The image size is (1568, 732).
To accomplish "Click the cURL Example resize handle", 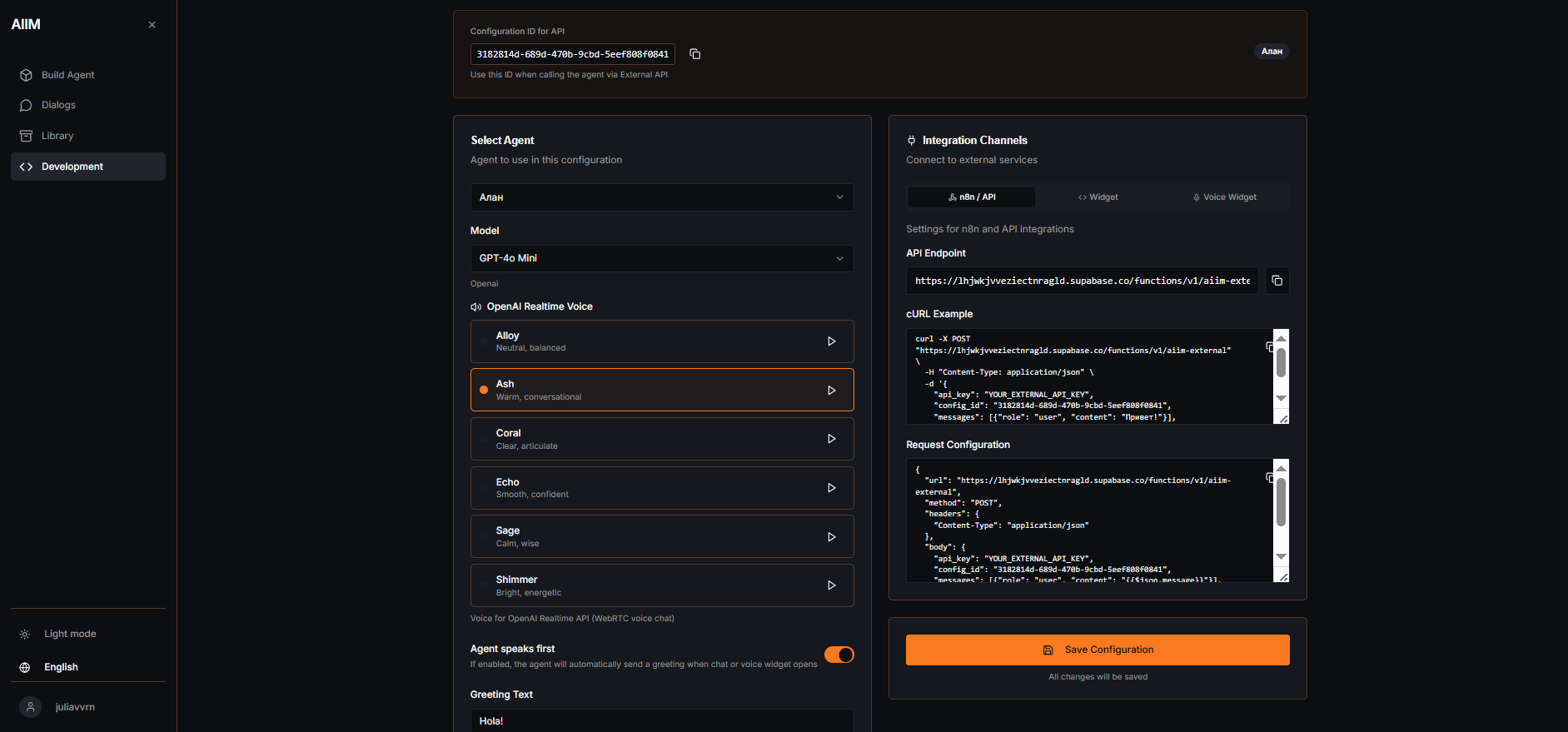I will point(1283,419).
